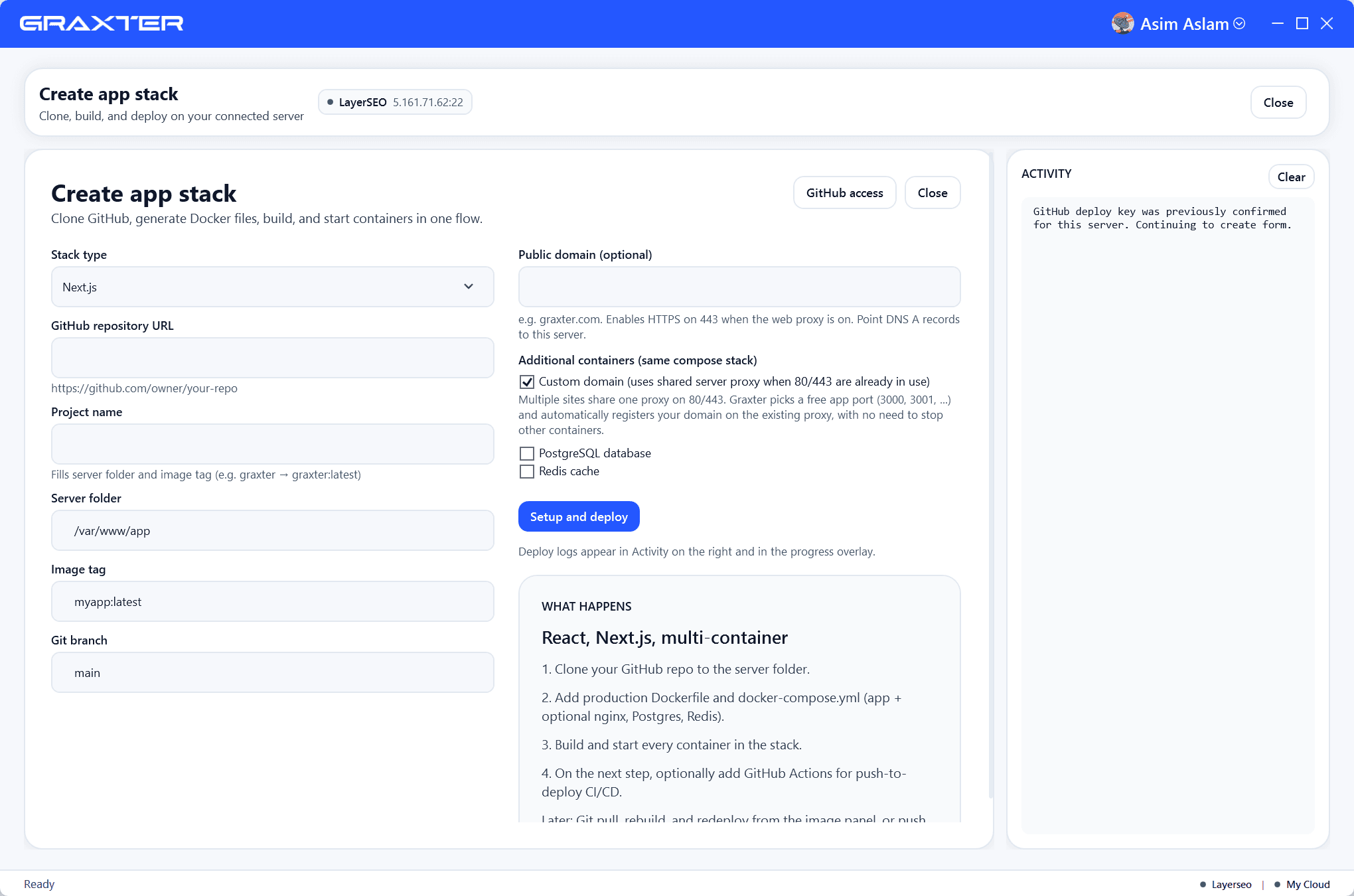Click My Cloud in the status bar
The height and width of the screenshot is (896, 1354).
click(1302, 884)
